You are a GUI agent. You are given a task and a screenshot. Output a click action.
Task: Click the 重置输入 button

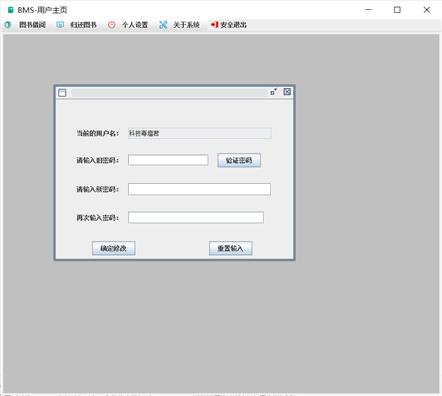231,248
